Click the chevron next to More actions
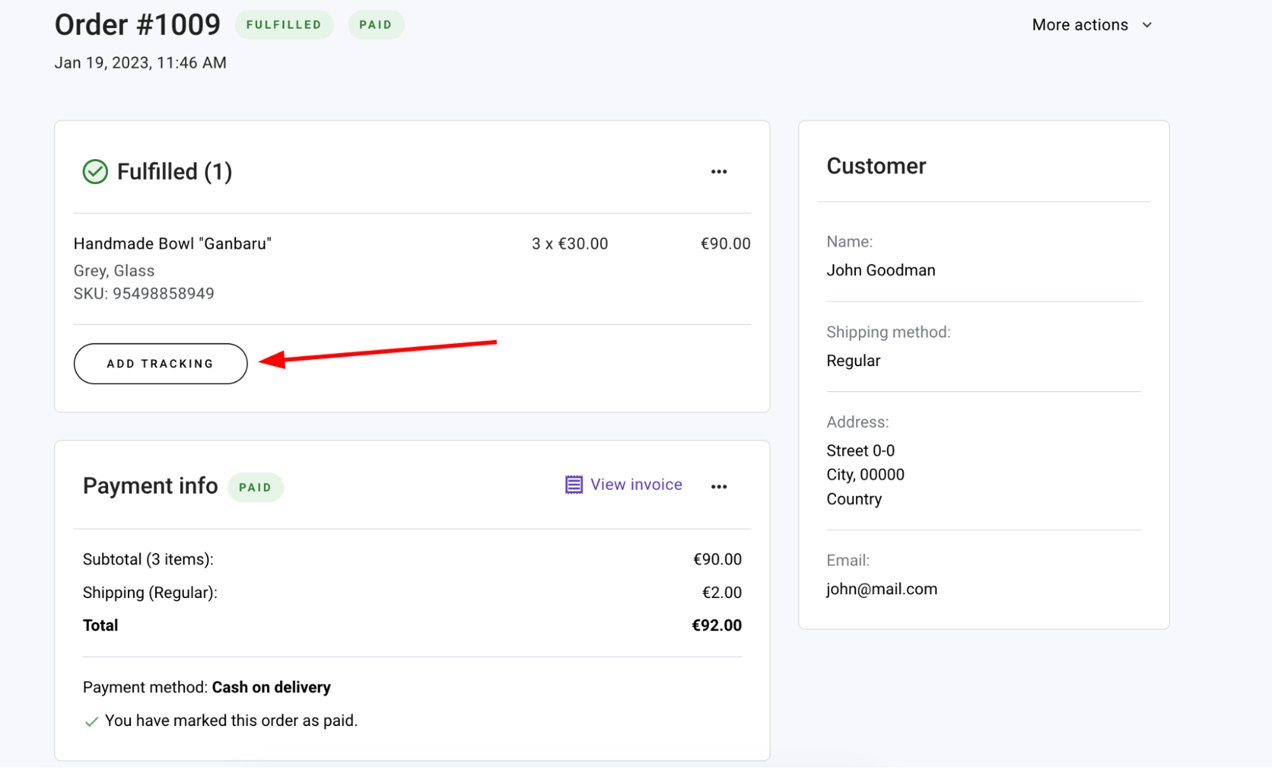This screenshot has height=768, width=1272. [1146, 24]
